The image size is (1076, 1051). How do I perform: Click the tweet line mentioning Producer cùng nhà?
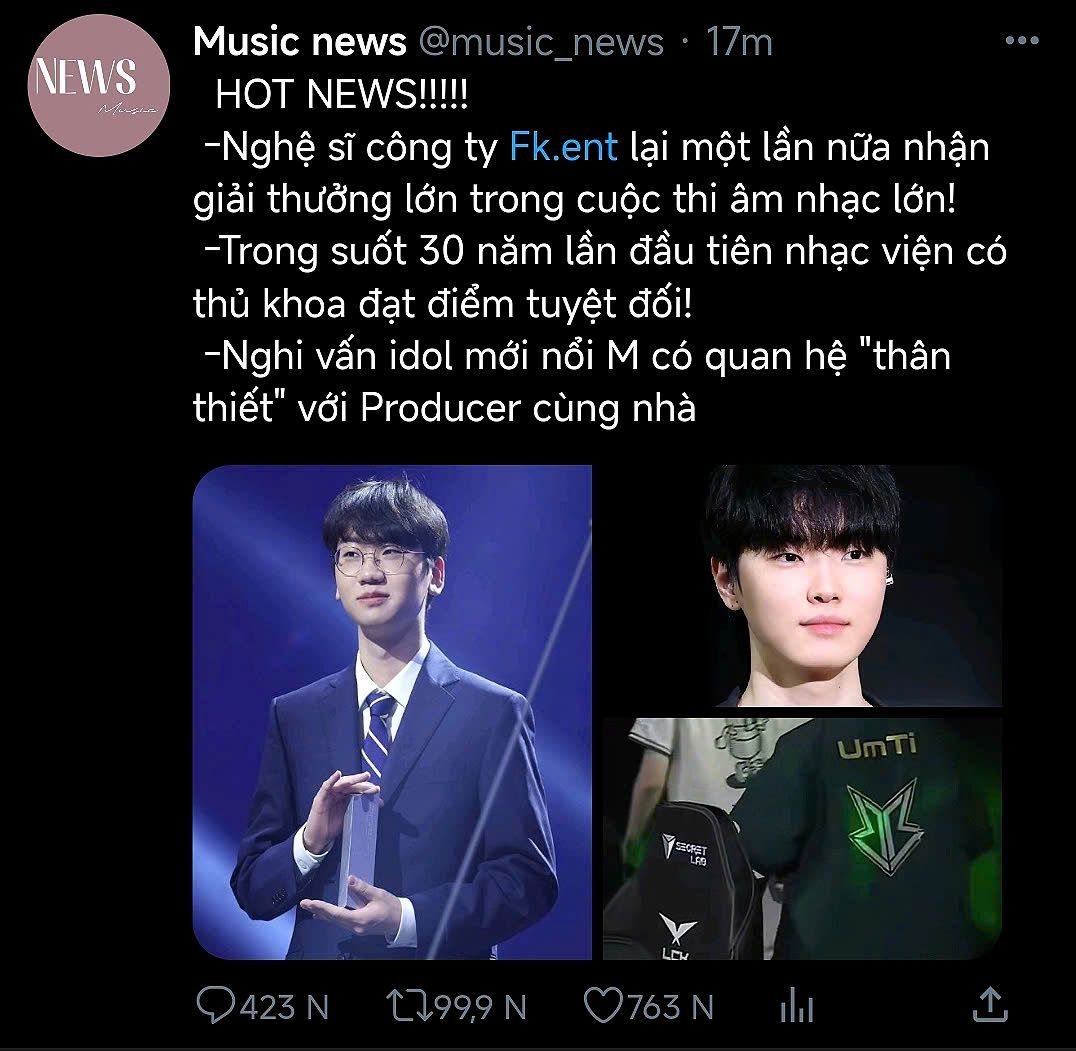444,408
